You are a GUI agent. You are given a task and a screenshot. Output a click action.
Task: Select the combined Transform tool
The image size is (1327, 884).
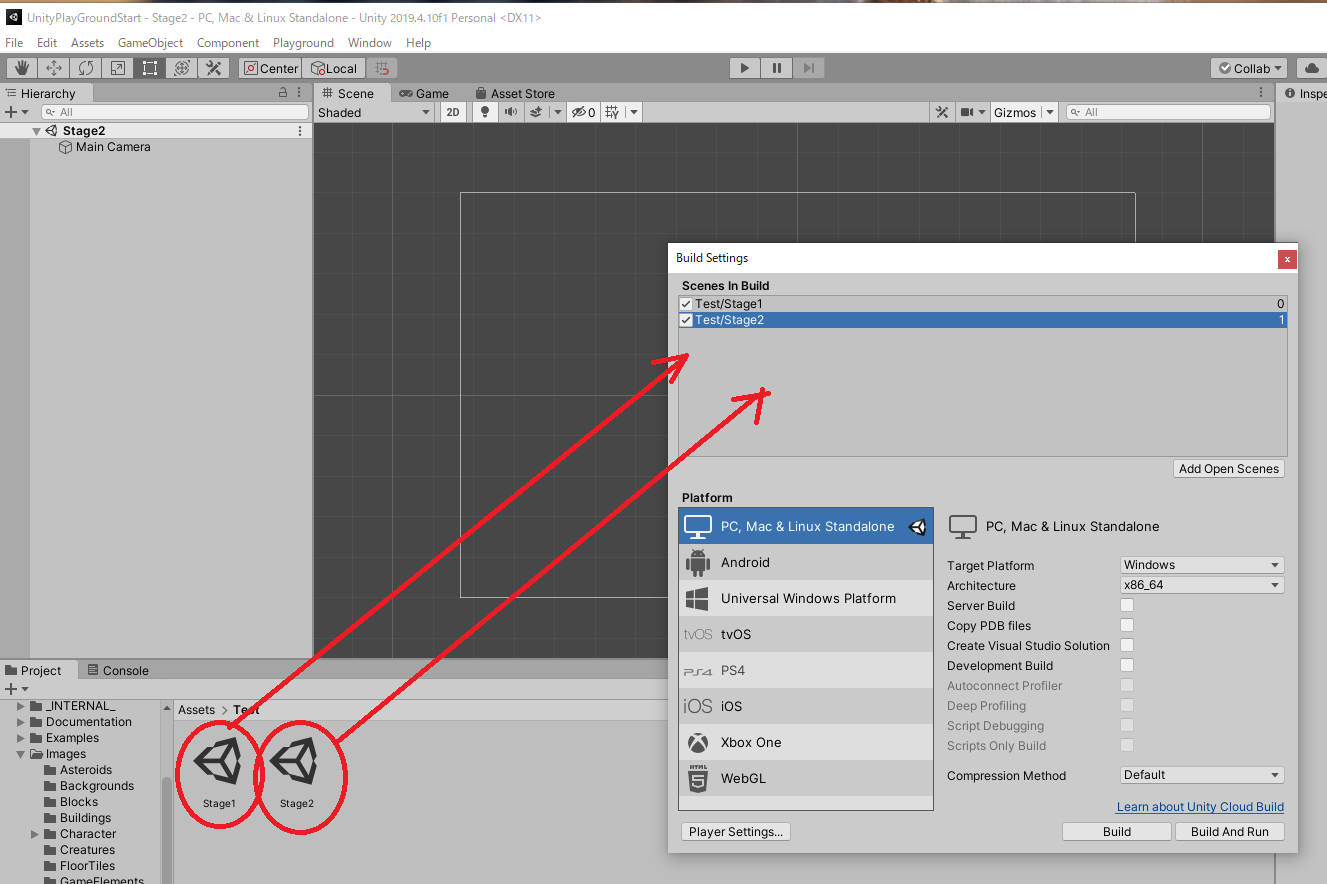(x=182, y=68)
